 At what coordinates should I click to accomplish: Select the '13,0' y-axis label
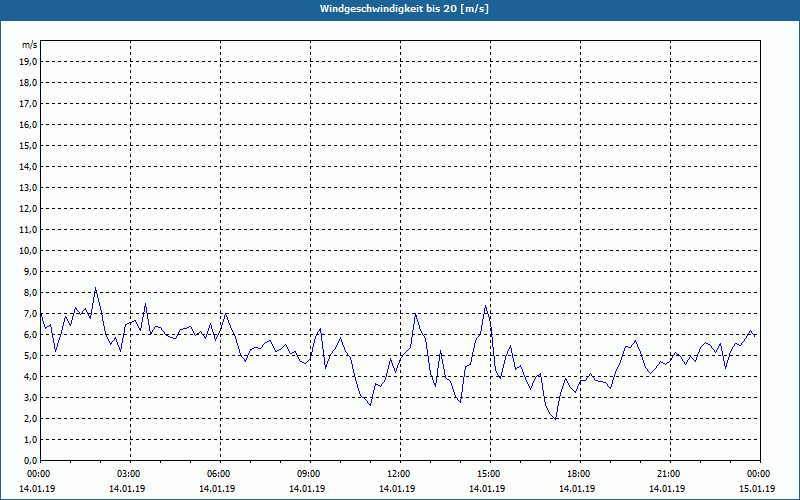[28, 188]
